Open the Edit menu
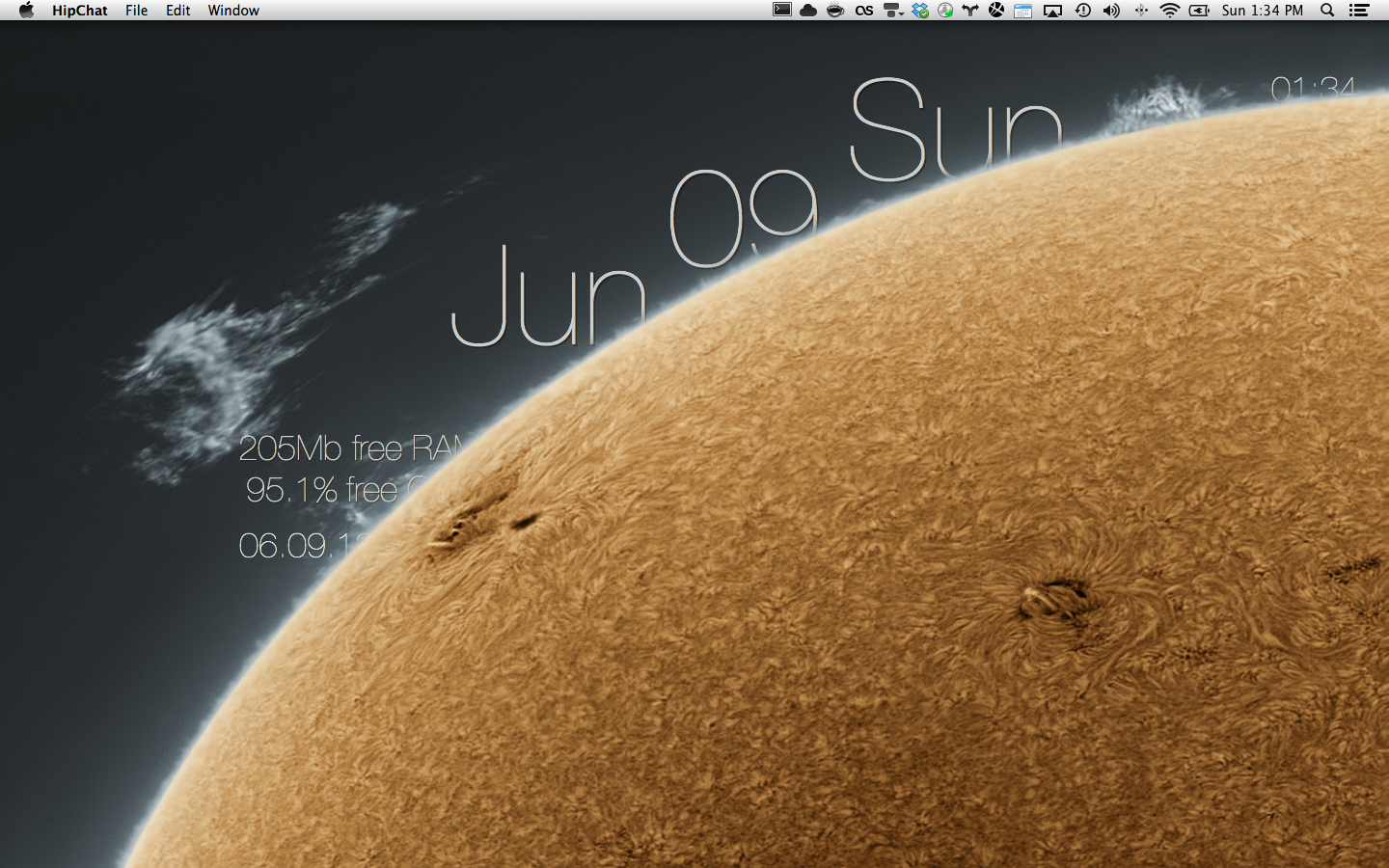 (177, 11)
